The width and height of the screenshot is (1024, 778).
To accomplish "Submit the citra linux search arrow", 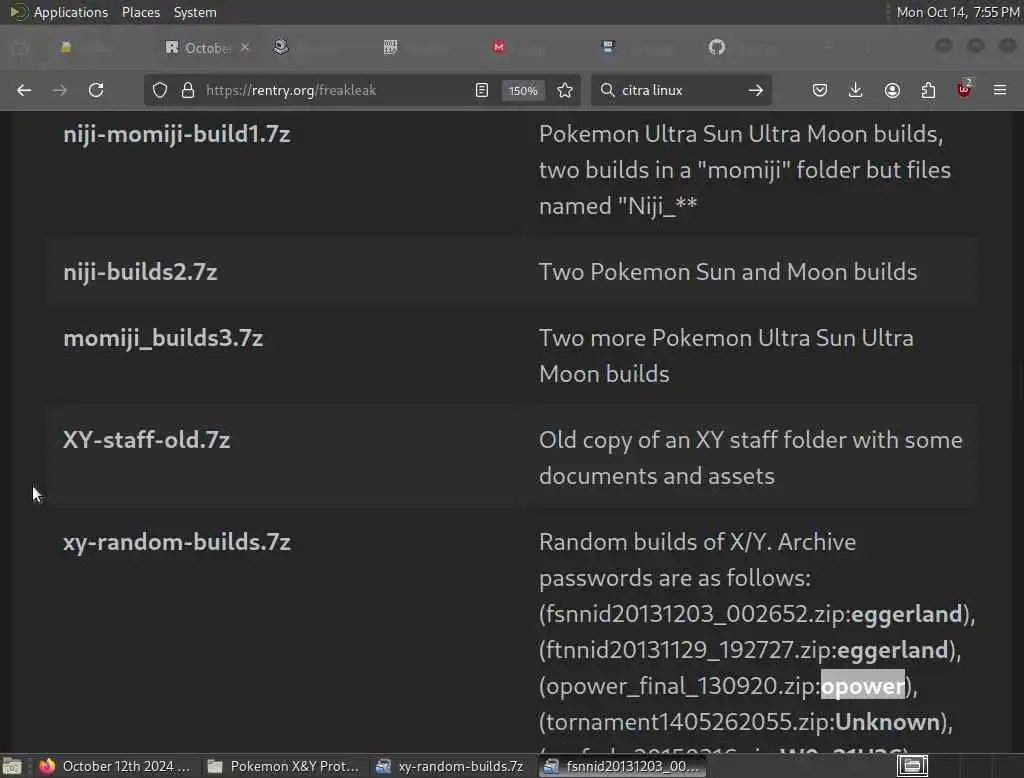I will (756, 90).
